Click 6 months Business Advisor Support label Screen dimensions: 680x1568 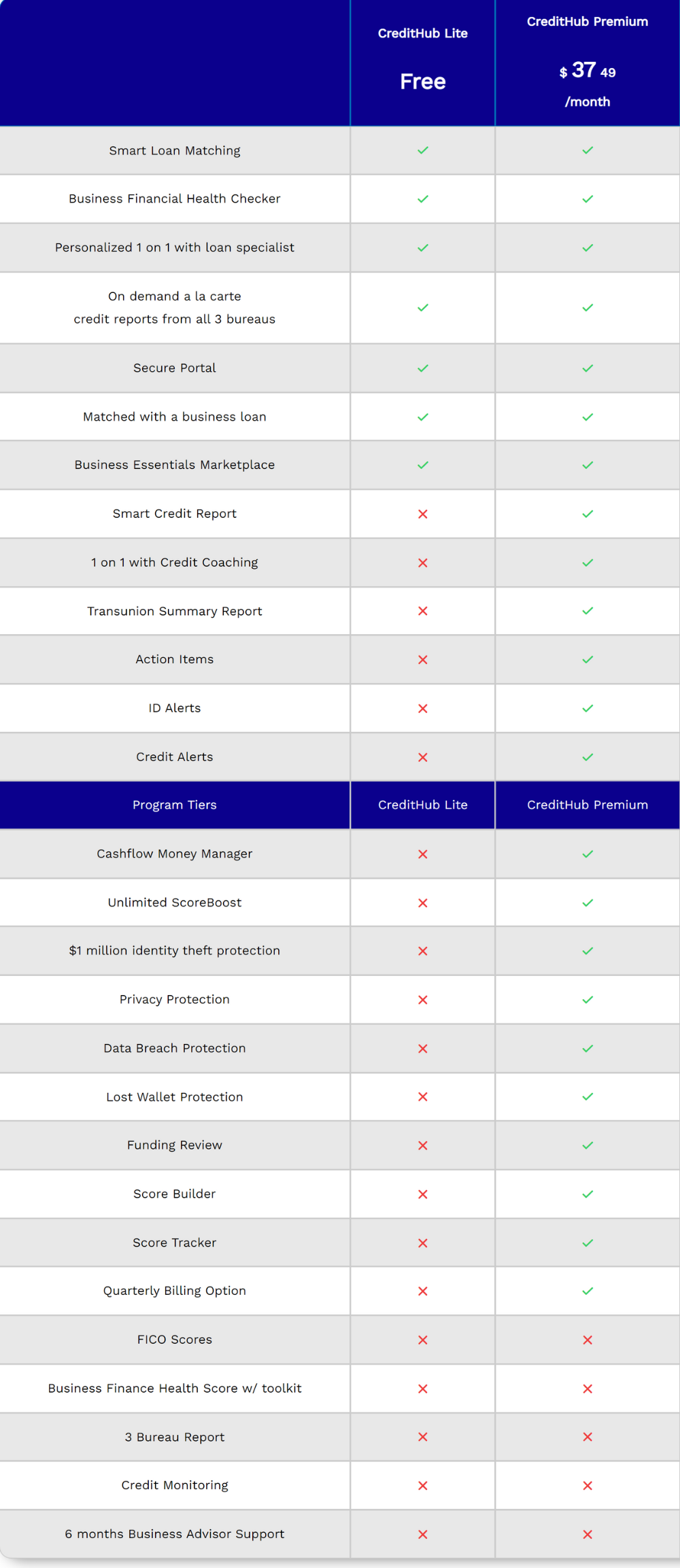click(175, 1534)
